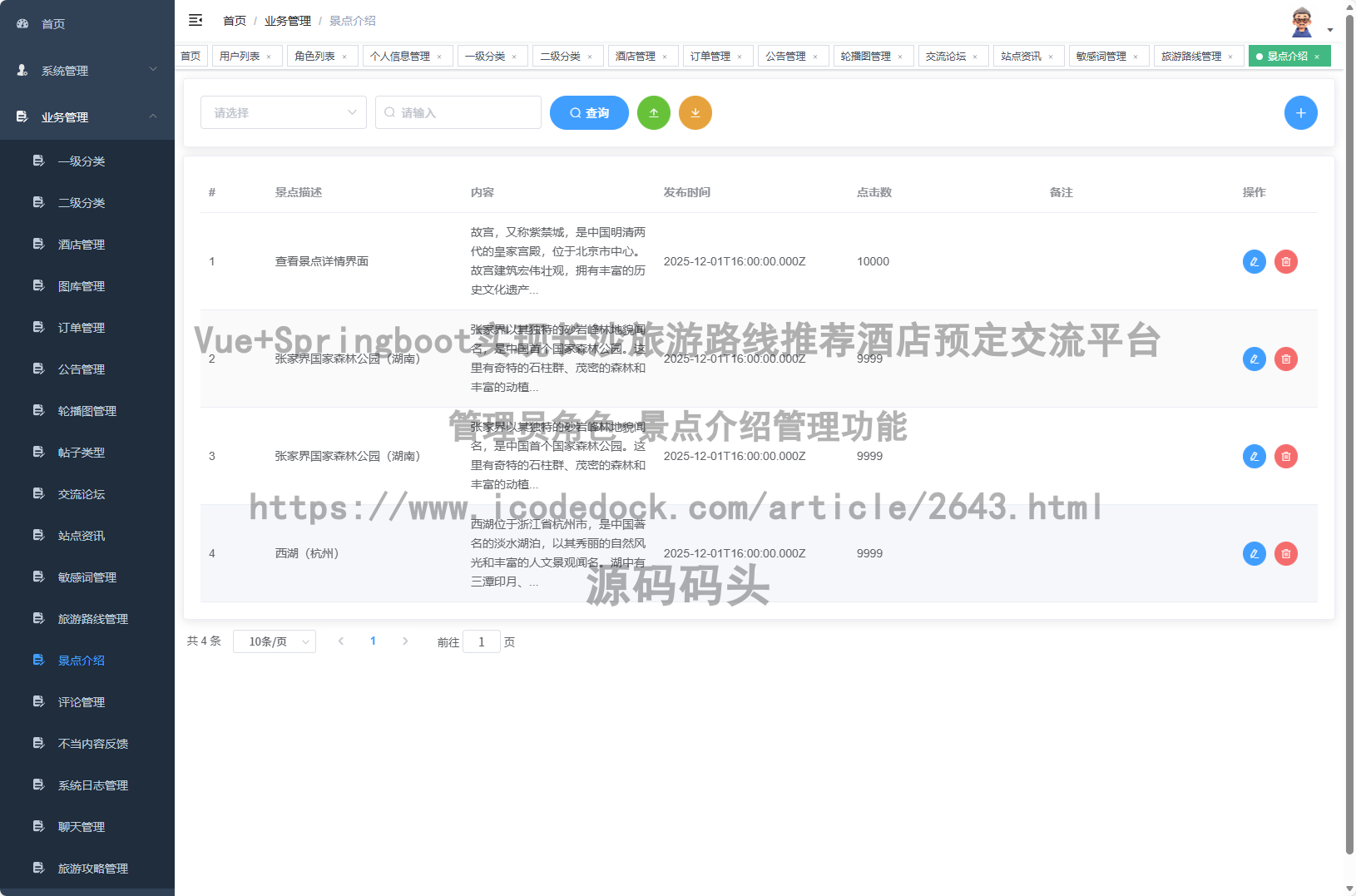
Task: Click the delete icon on row 1
Action: tap(1285, 261)
